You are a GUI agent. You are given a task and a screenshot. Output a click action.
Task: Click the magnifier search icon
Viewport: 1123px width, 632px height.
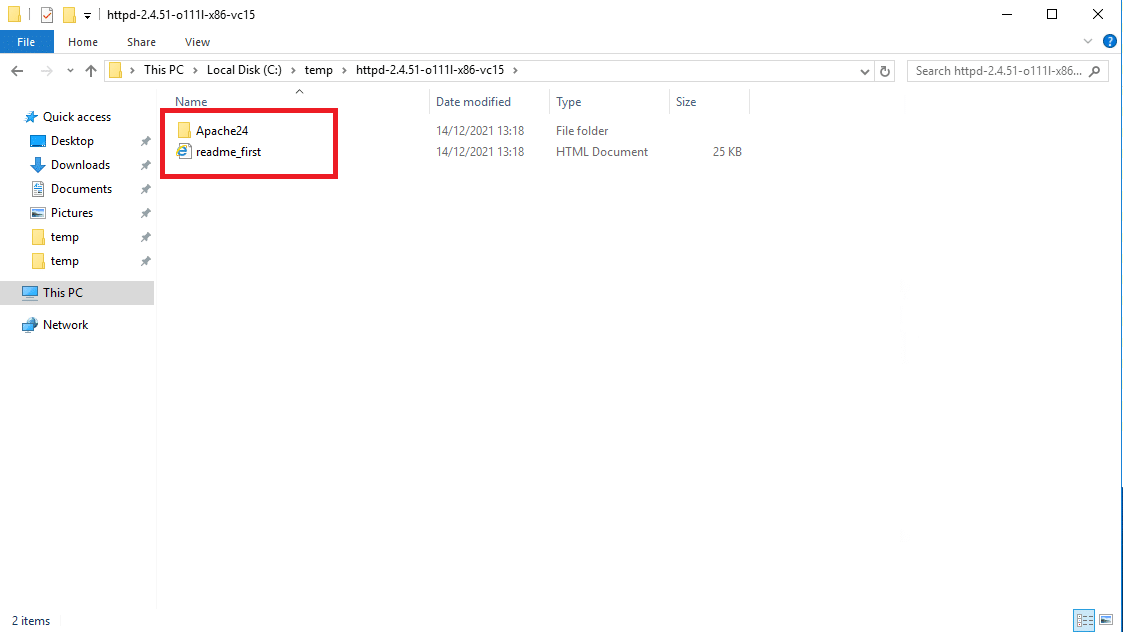pos(1094,71)
